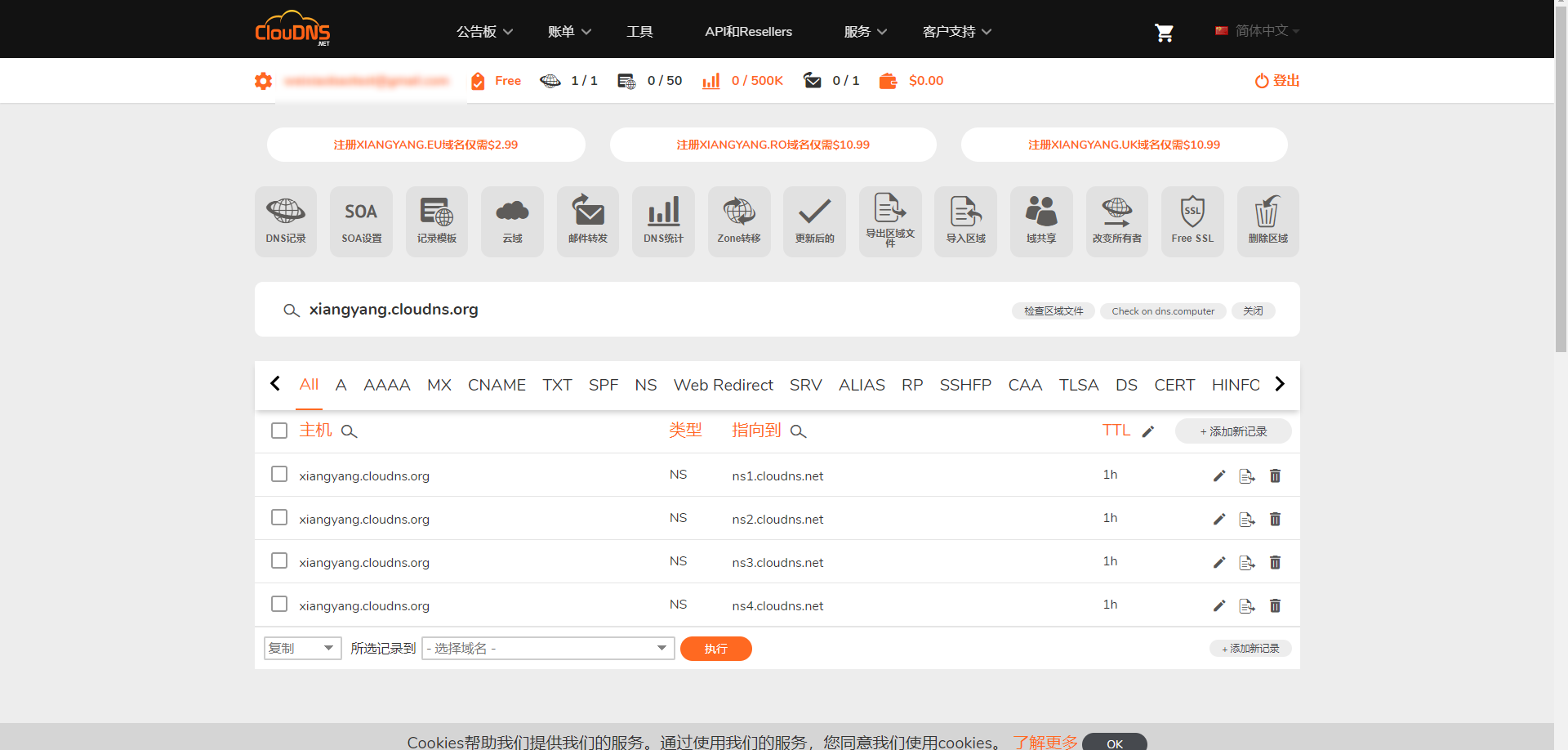Accept cookies with the OK button

pos(1115,742)
